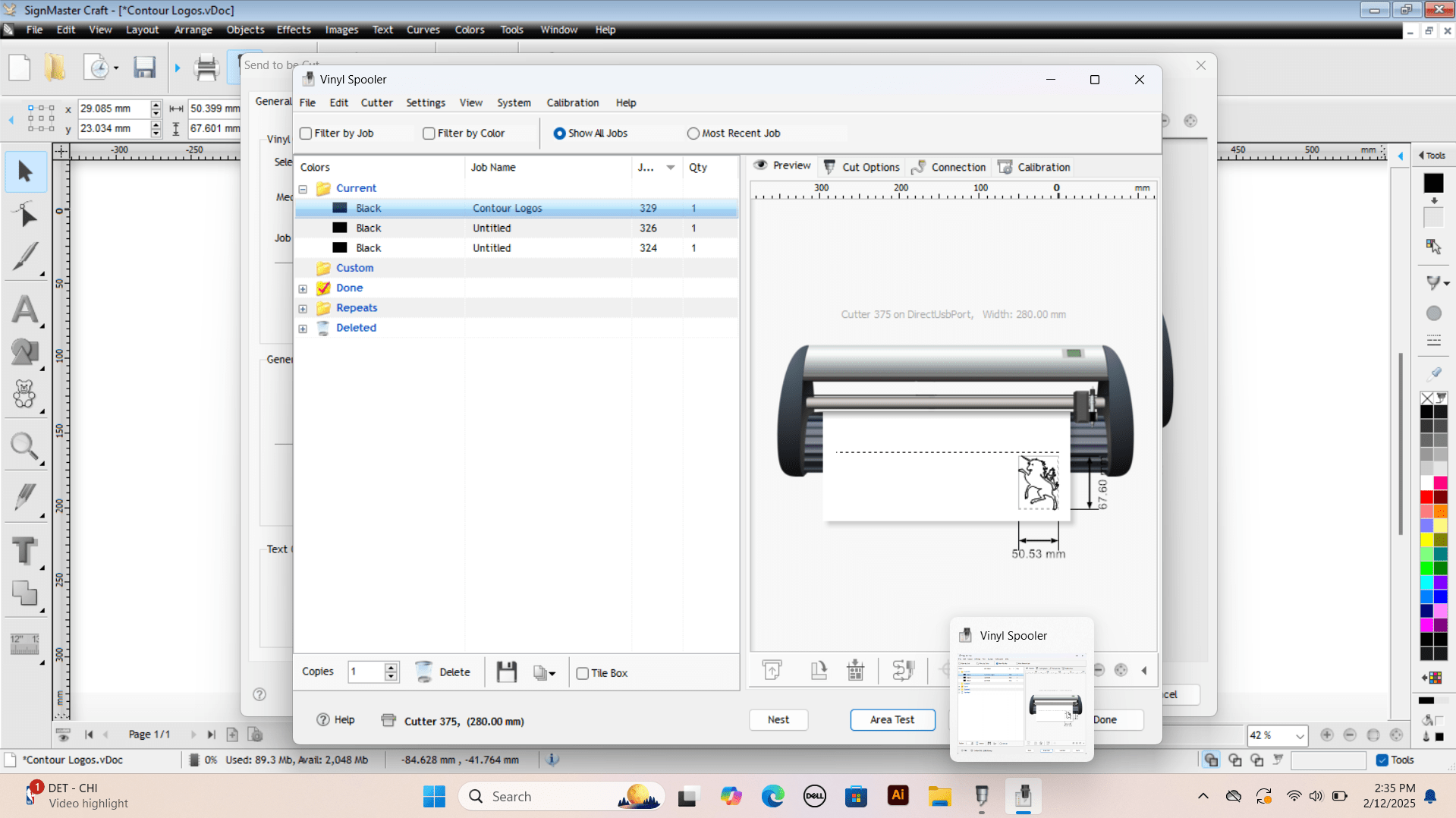The width and height of the screenshot is (1456, 818).
Task: Select the bold T Text tool
Action: (x=25, y=550)
